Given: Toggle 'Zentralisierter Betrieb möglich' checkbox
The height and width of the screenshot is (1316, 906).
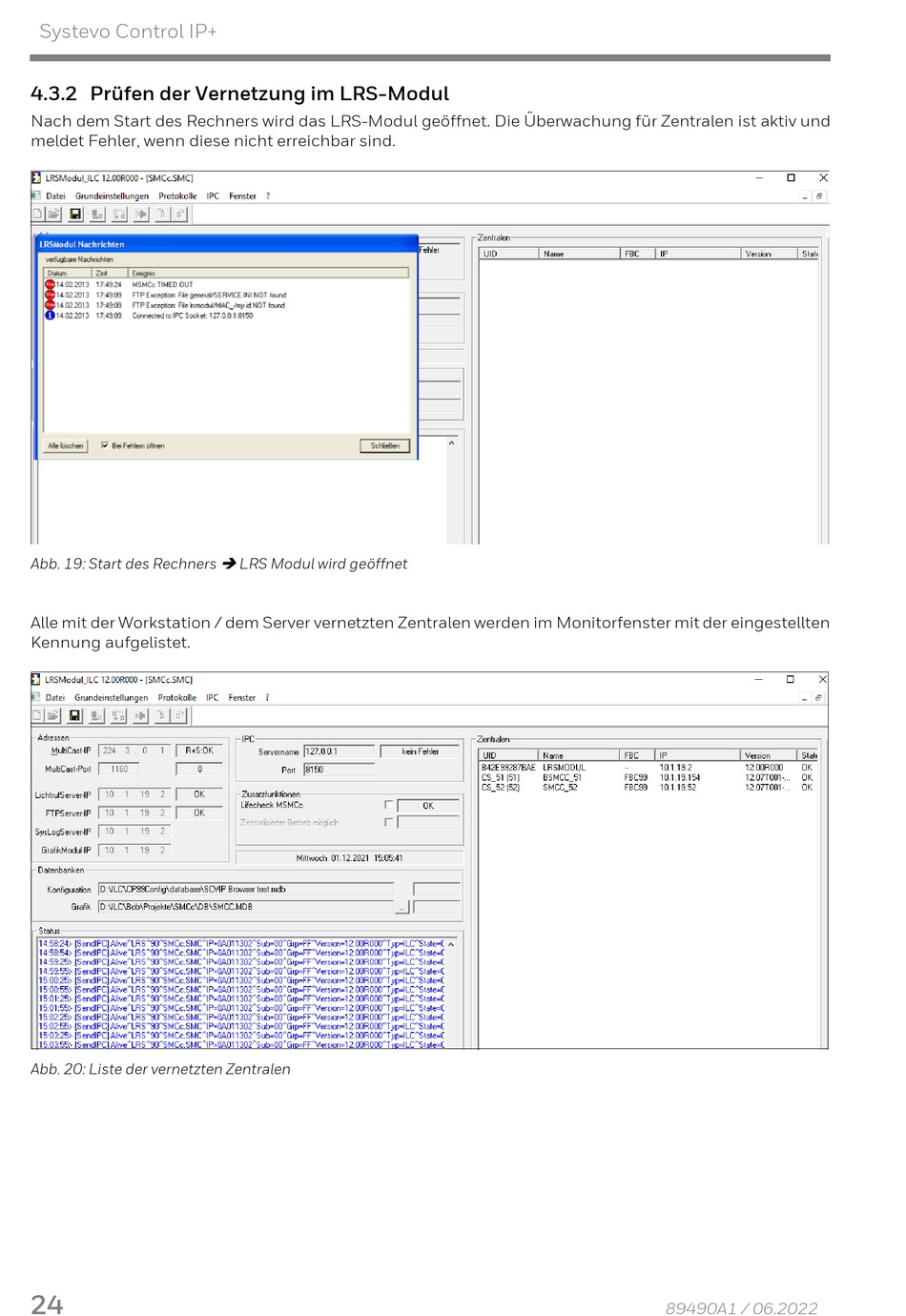Looking at the screenshot, I should coord(388,822).
